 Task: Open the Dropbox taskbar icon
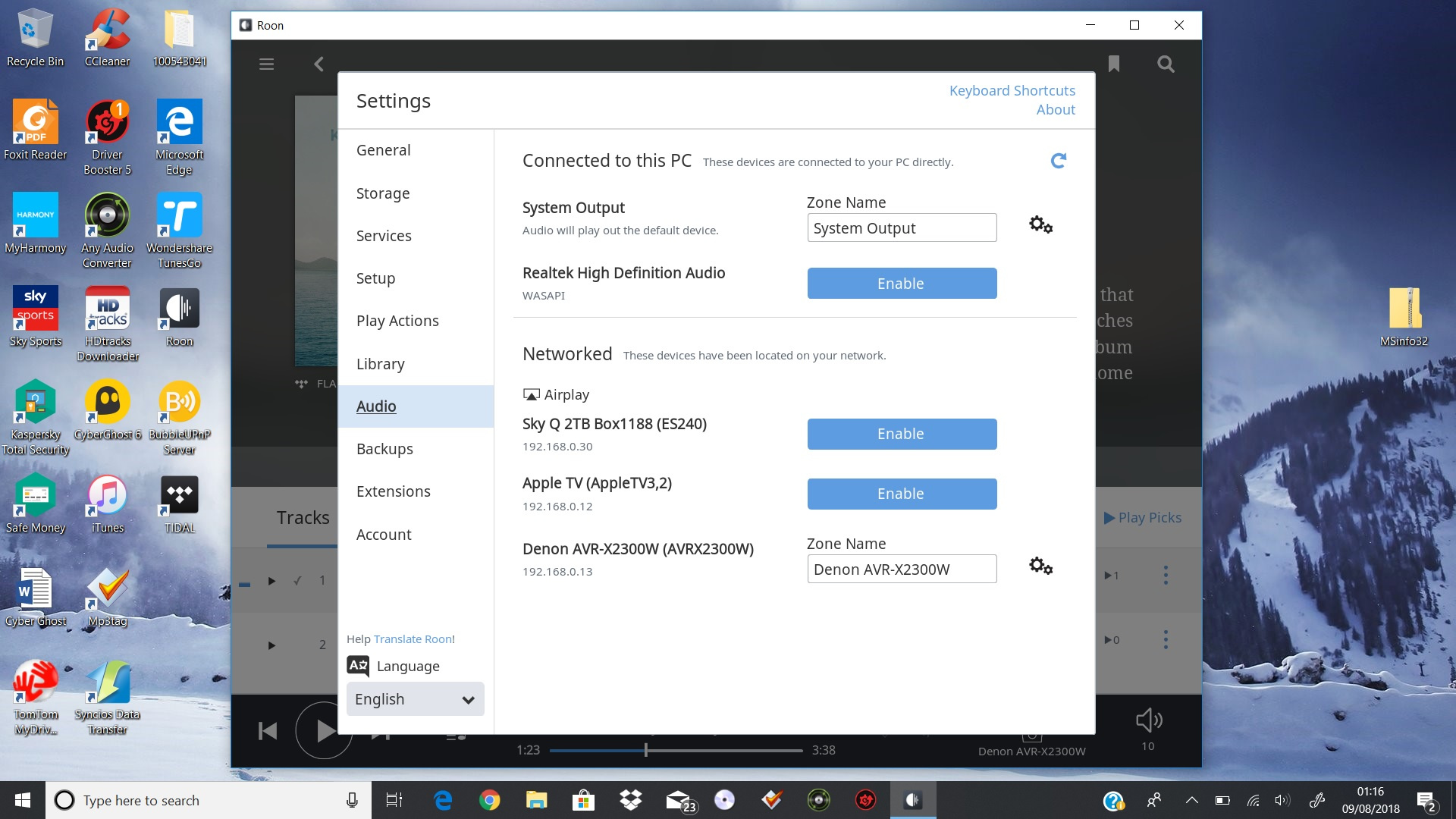[x=630, y=800]
